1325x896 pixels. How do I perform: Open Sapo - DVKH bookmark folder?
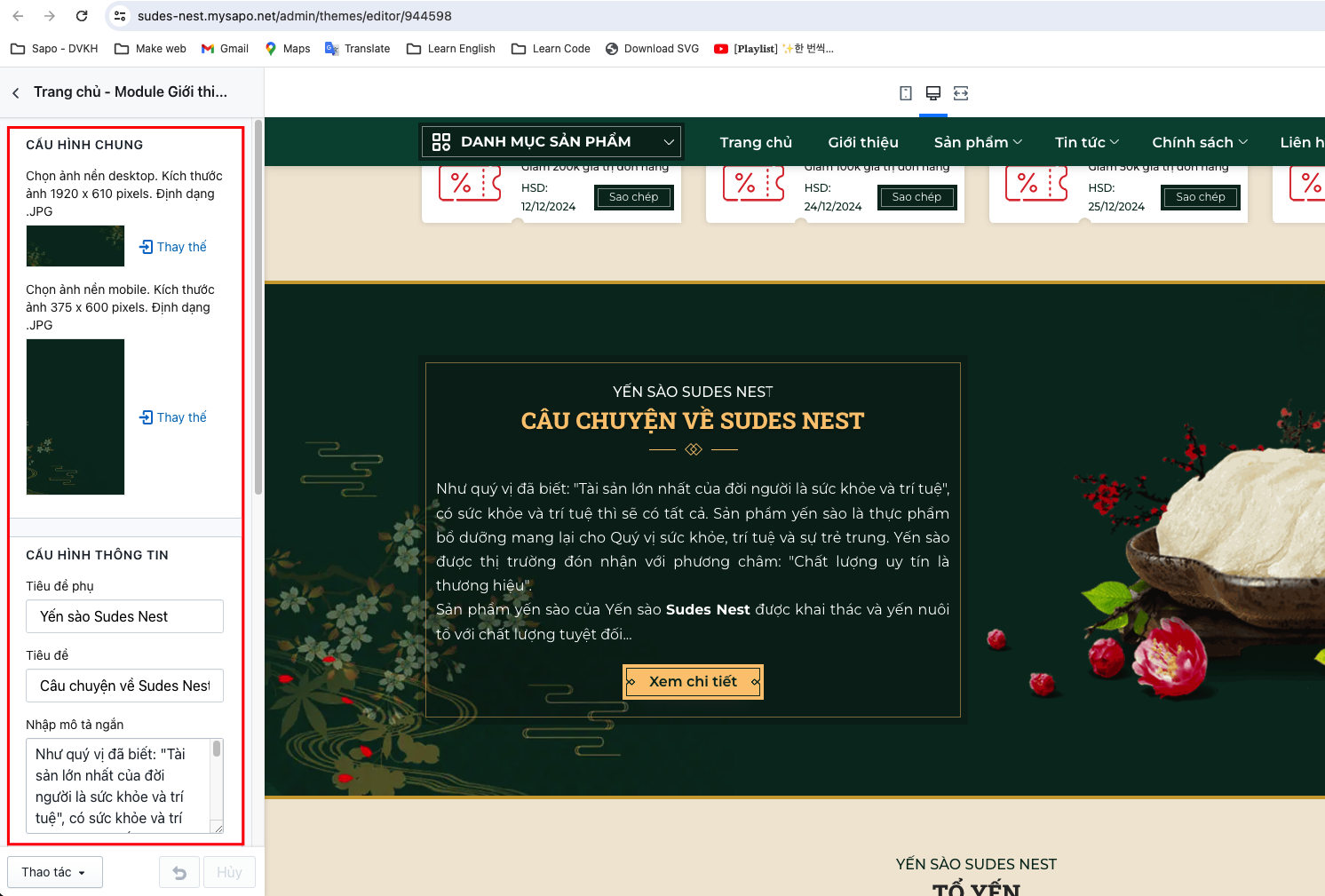55,49
